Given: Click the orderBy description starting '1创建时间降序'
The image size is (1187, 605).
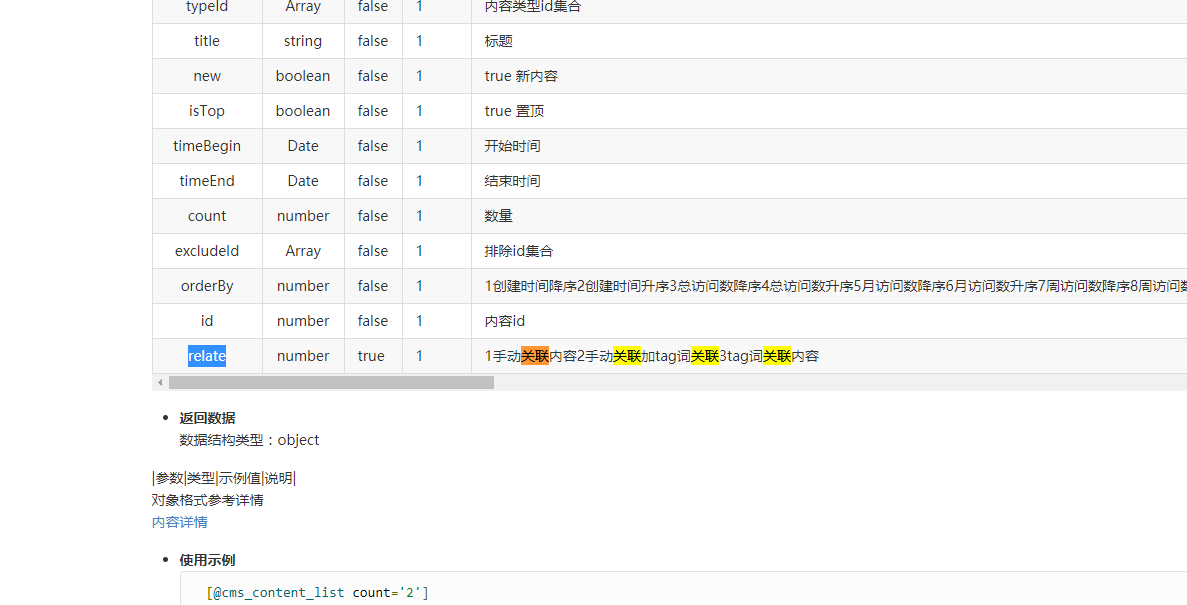Looking at the screenshot, I should coord(836,285).
